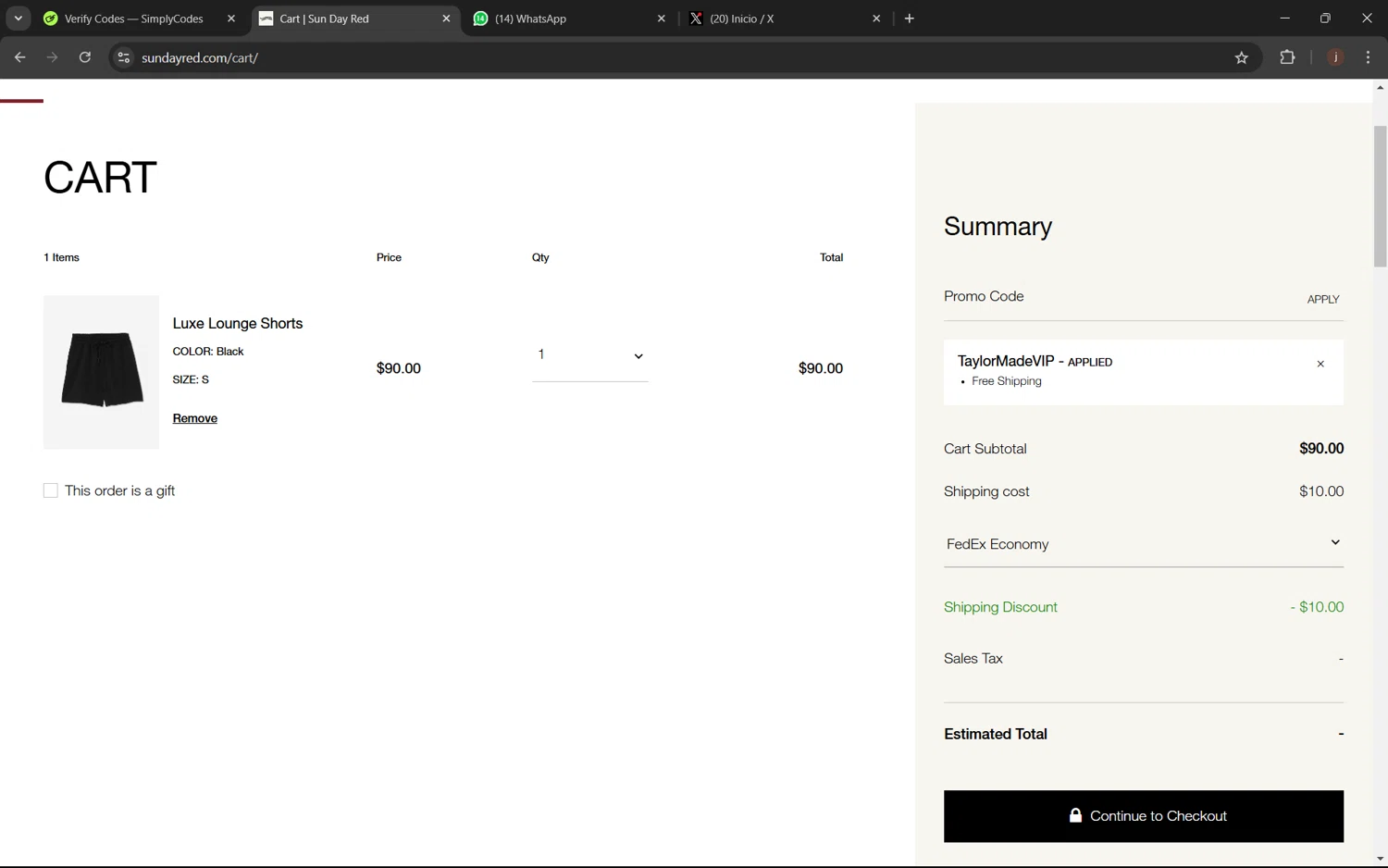The image size is (1388, 868).
Task: Reload the cart page
Action: [x=85, y=57]
